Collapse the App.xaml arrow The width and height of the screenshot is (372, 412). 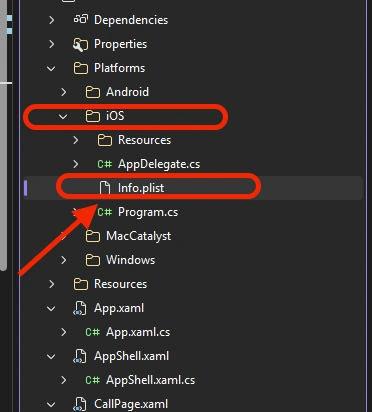(51, 309)
